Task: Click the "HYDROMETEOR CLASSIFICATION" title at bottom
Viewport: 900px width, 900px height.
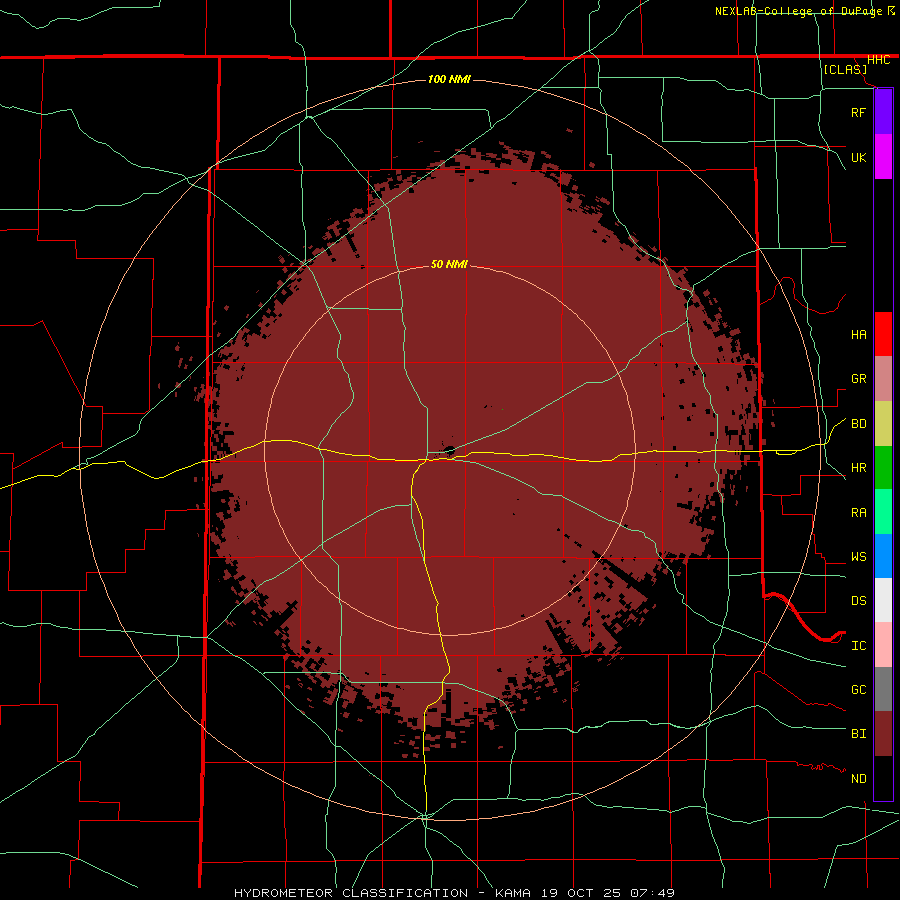Action: click(351, 893)
